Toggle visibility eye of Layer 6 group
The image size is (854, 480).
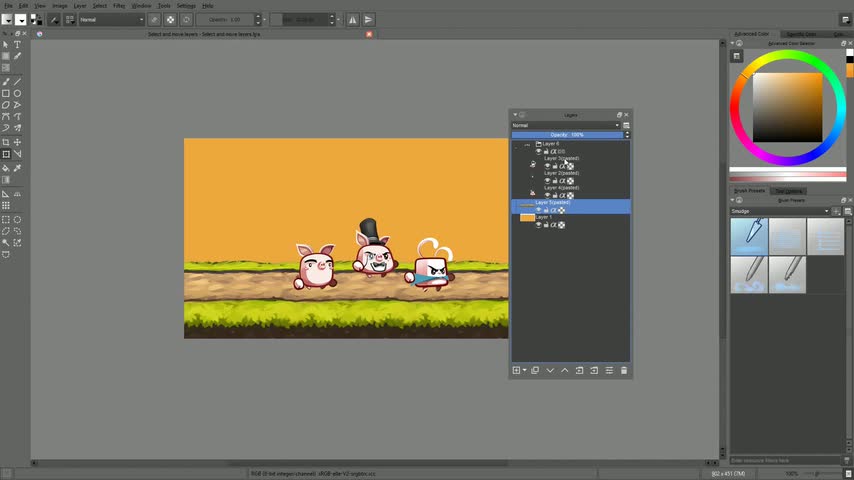point(539,151)
